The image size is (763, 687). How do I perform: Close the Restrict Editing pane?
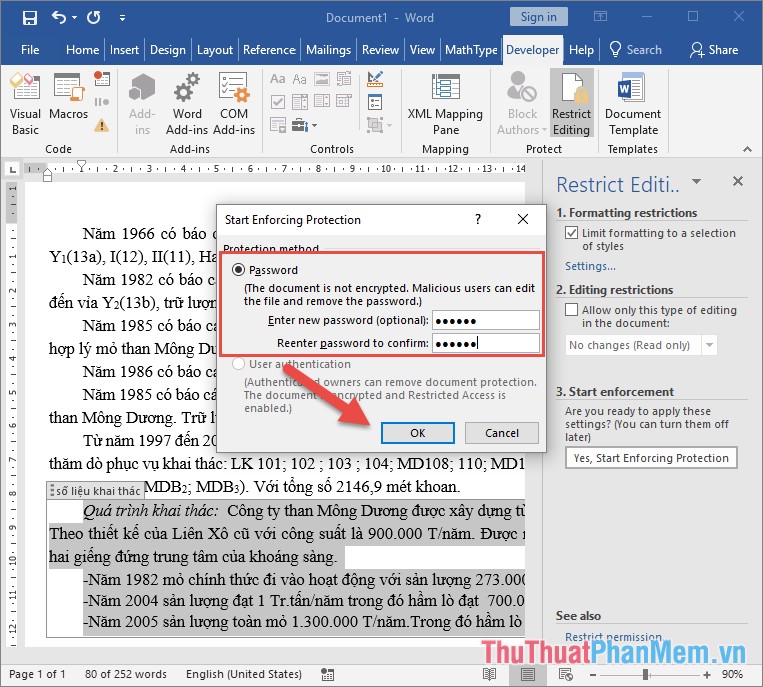coord(738,181)
